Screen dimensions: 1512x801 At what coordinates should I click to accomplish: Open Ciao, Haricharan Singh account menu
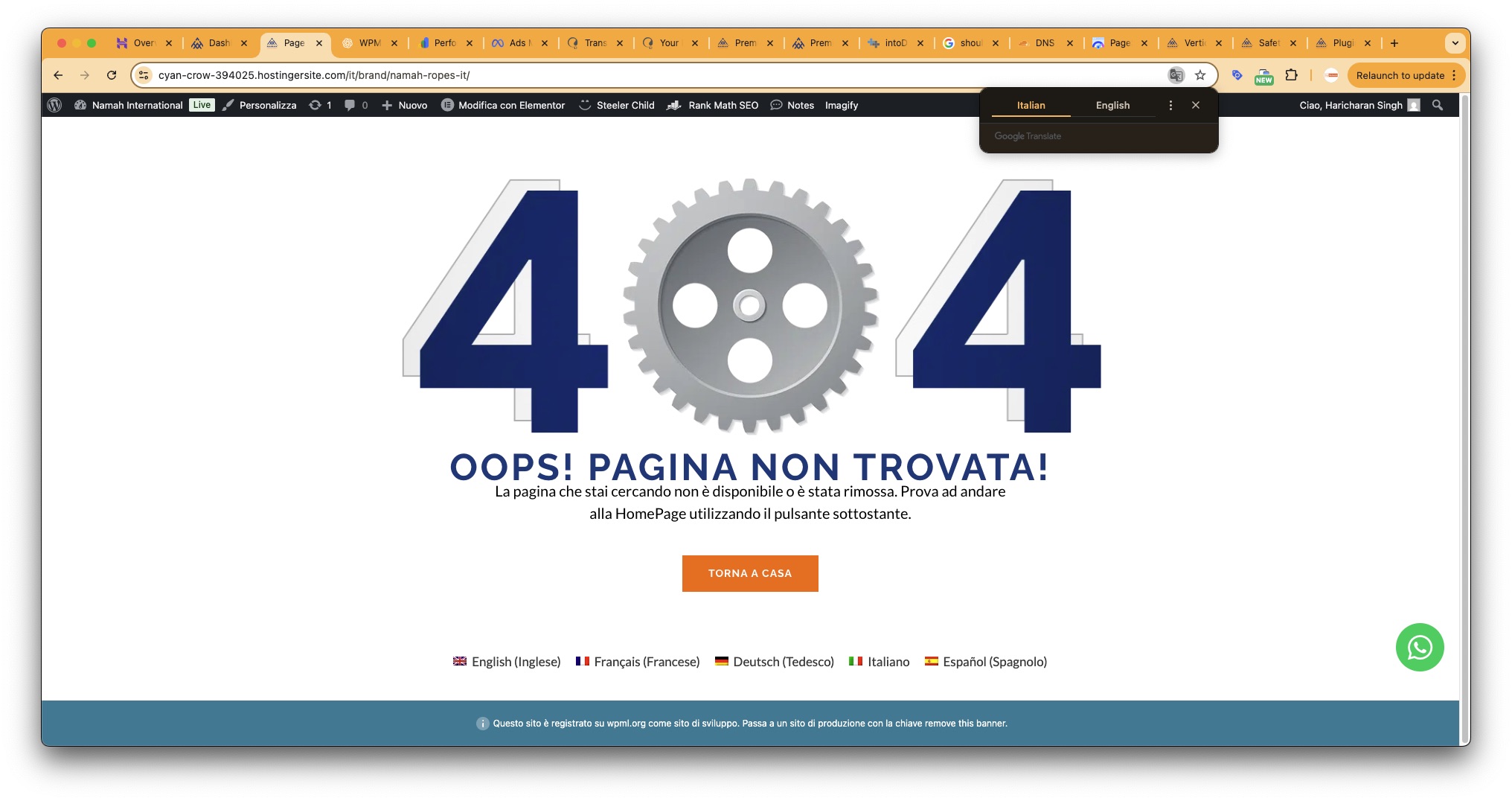1359,105
